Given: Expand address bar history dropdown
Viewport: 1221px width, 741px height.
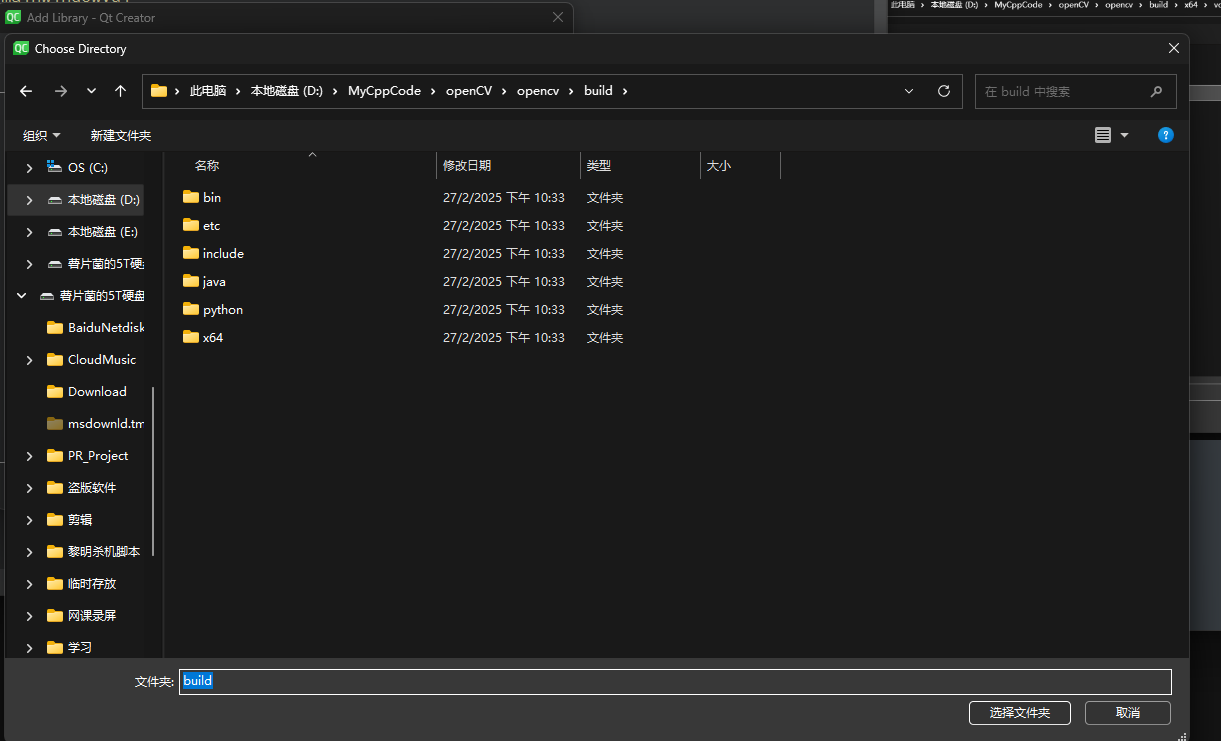Looking at the screenshot, I should [909, 91].
